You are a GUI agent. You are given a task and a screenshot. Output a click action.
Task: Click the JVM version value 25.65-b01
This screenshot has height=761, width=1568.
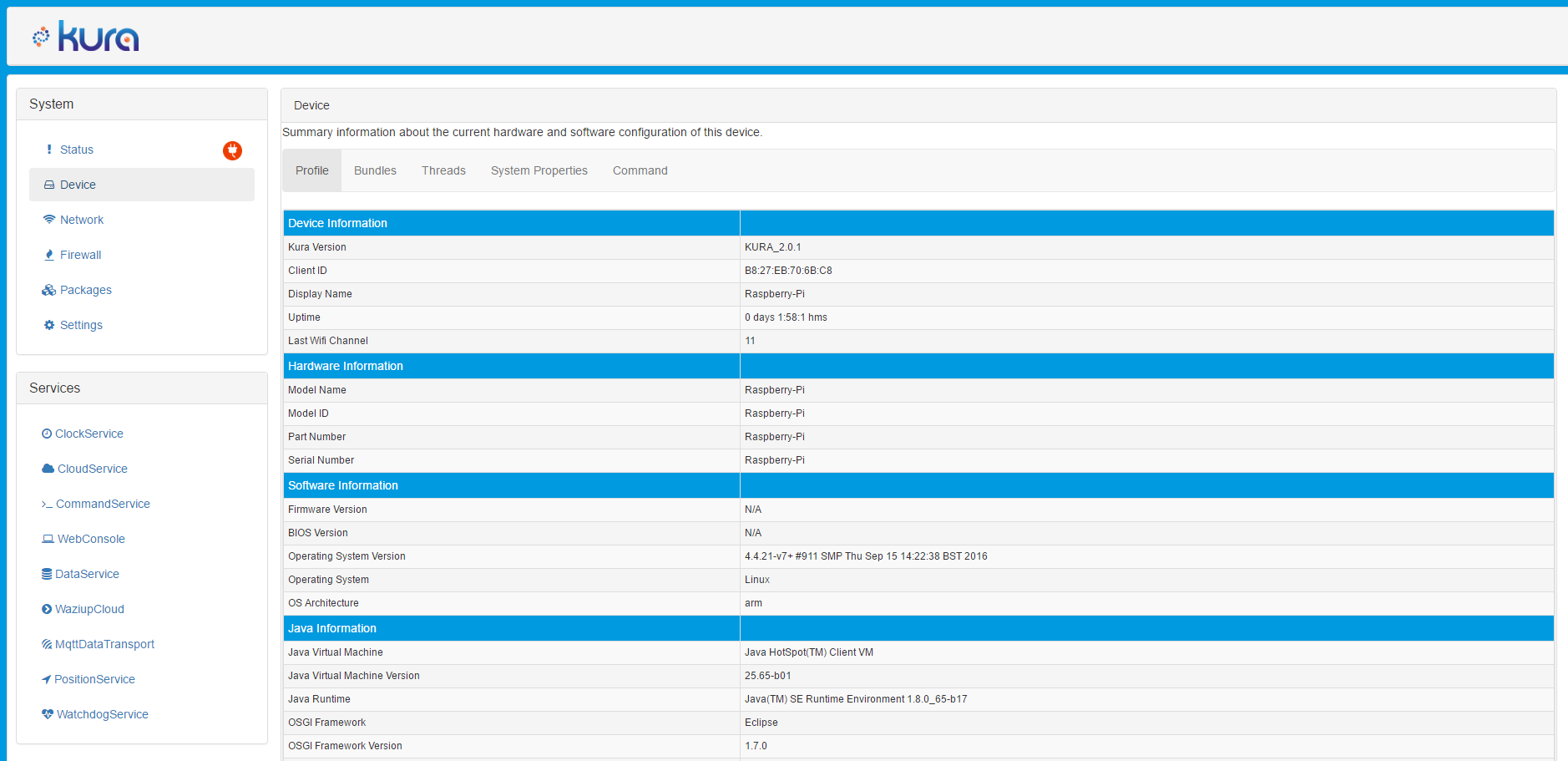coord(767,676)
